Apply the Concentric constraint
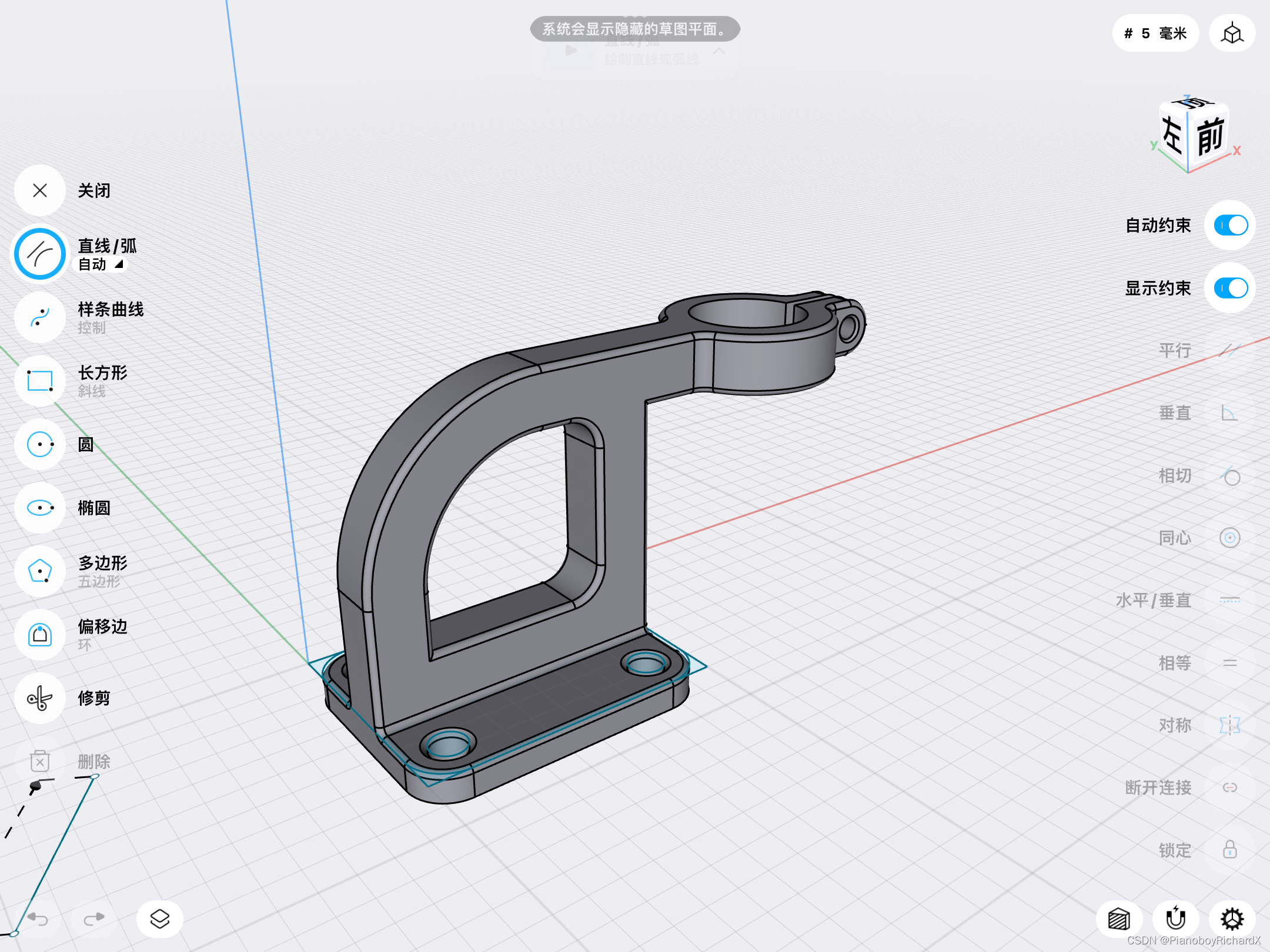 coord(1229,538)
